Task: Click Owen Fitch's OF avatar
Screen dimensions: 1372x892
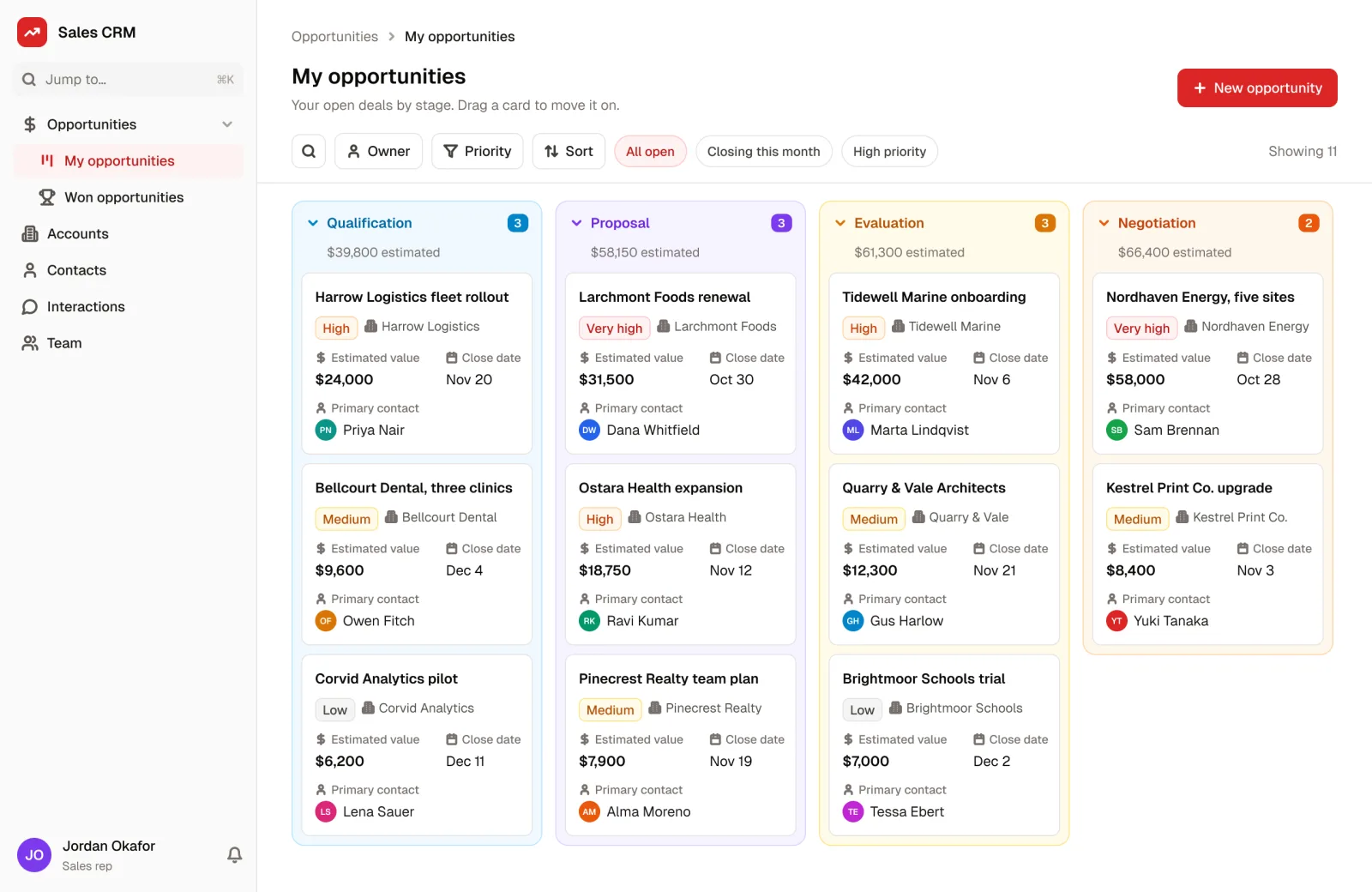Action: (326, 621)
